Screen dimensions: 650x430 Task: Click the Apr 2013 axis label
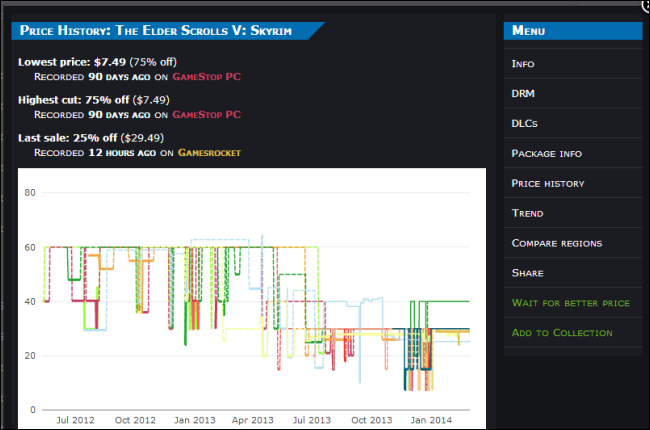(x=252, y=420)
